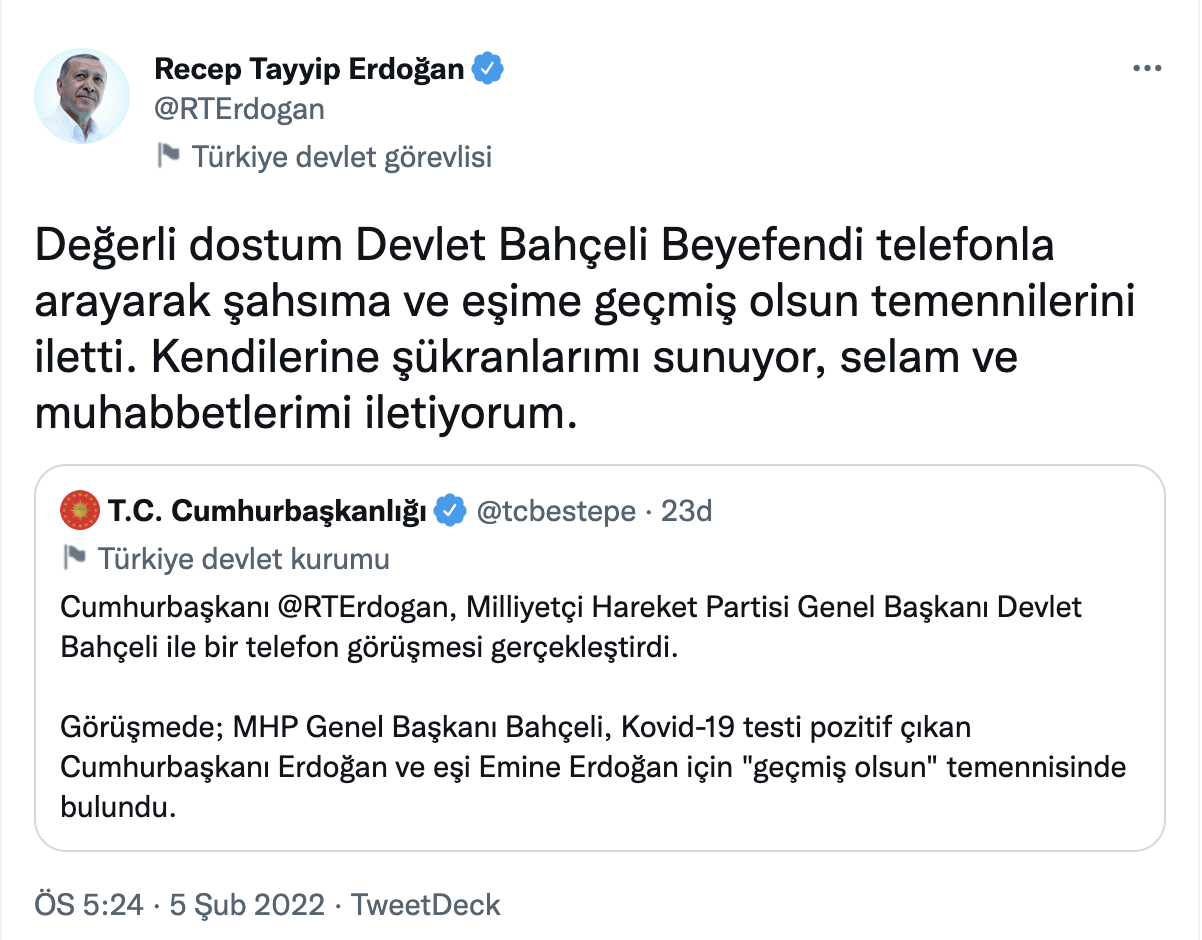Click the @RTErdogan handle under the name

point(239,108)
